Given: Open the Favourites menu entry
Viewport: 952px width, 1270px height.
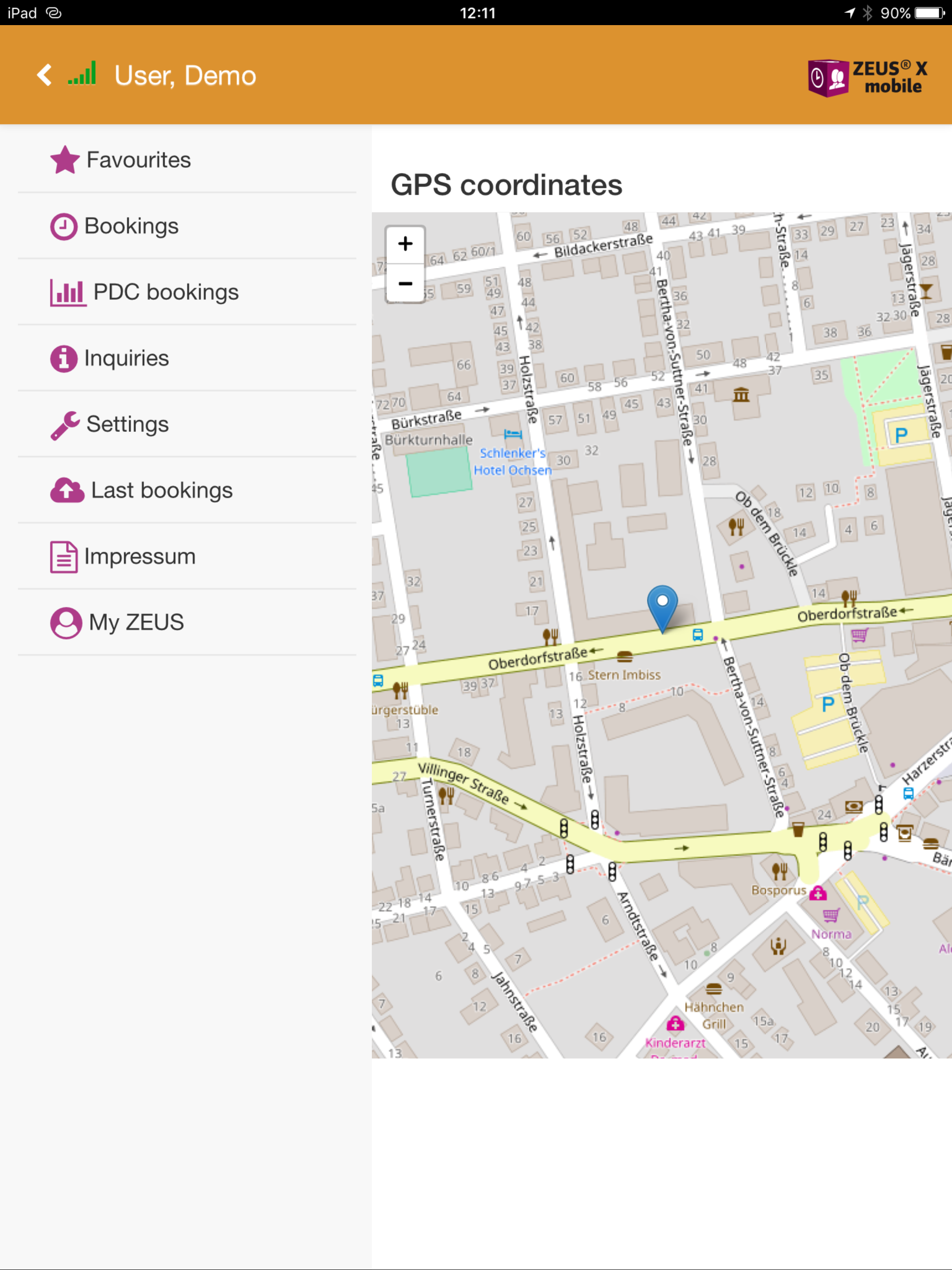Looking at the screenshot, I should point(187,159).
